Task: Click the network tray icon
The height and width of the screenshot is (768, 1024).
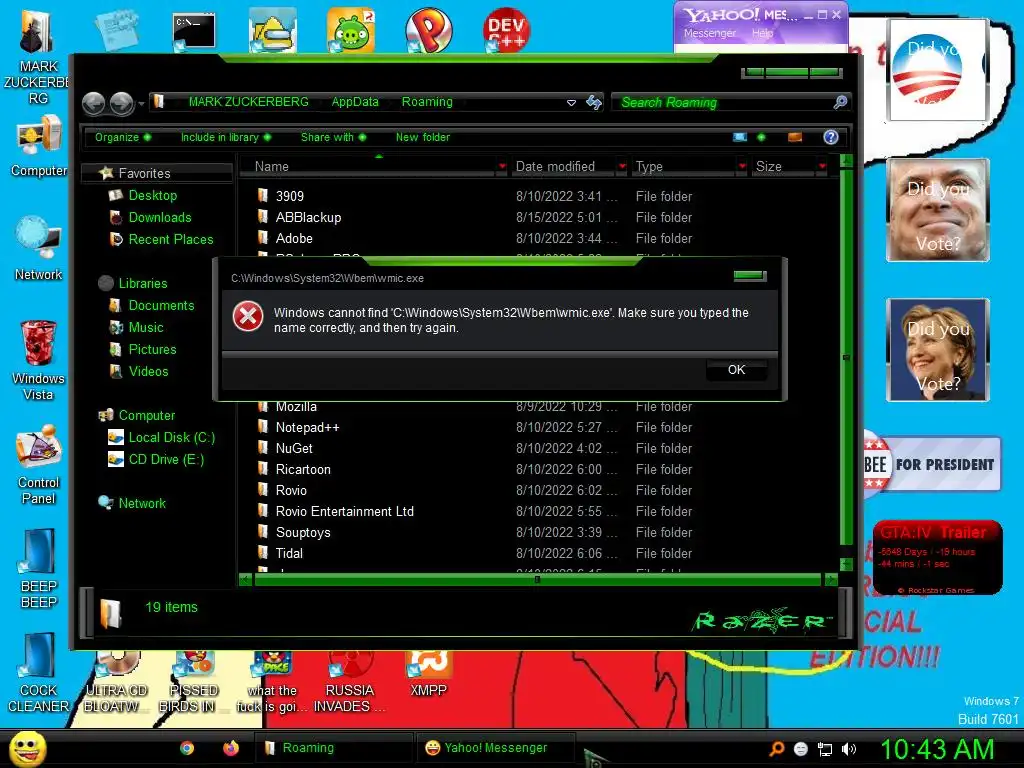Action: [x=825, y=749]
